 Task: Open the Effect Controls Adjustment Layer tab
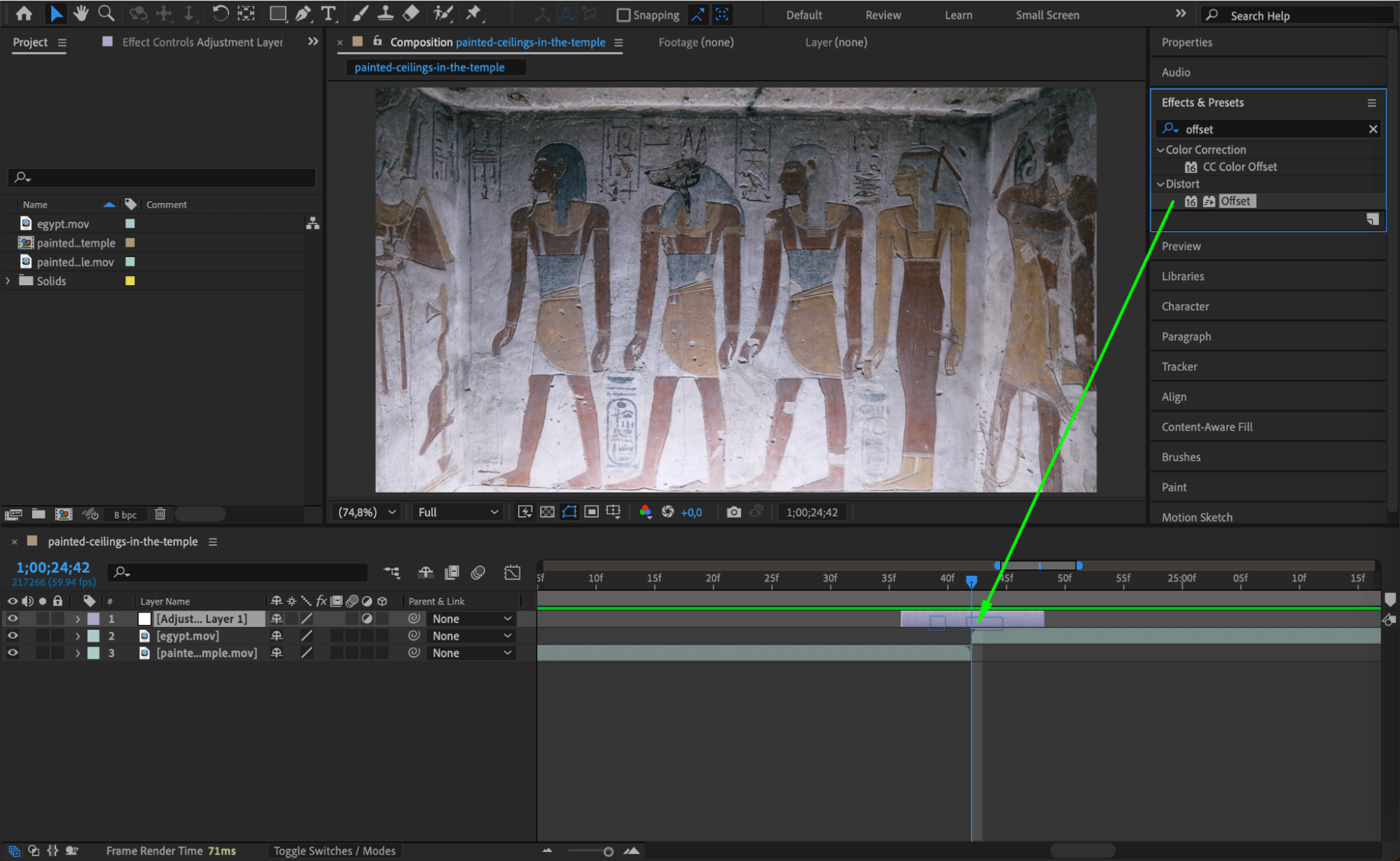click(202, 42)
